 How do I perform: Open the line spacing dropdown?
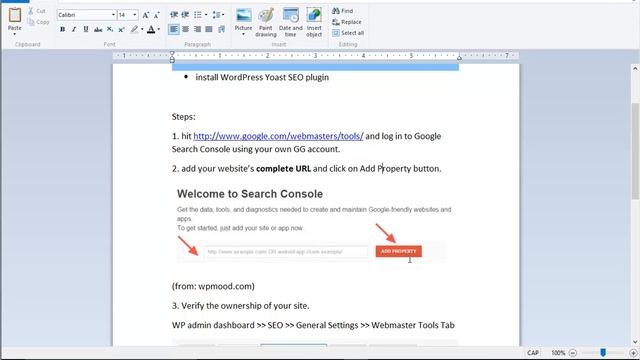click(218, 15)
